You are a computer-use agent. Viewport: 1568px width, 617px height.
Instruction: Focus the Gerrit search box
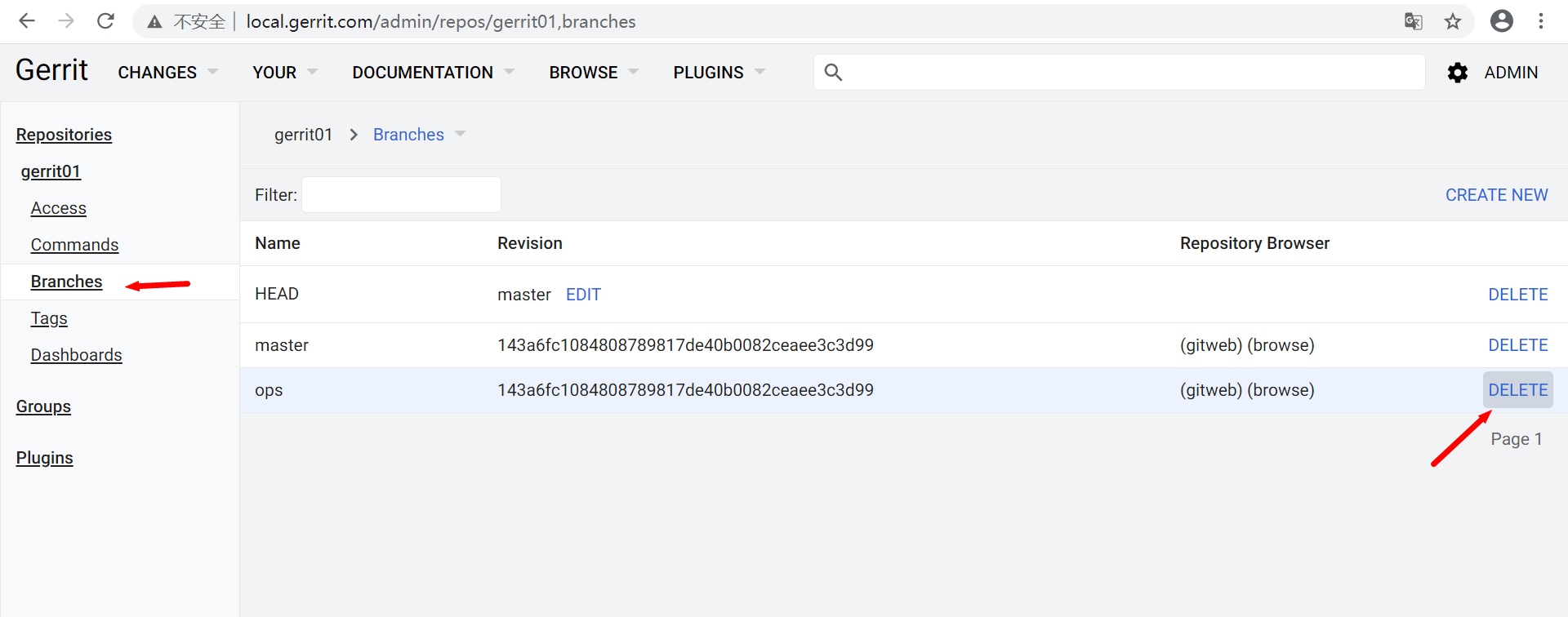1120,72
